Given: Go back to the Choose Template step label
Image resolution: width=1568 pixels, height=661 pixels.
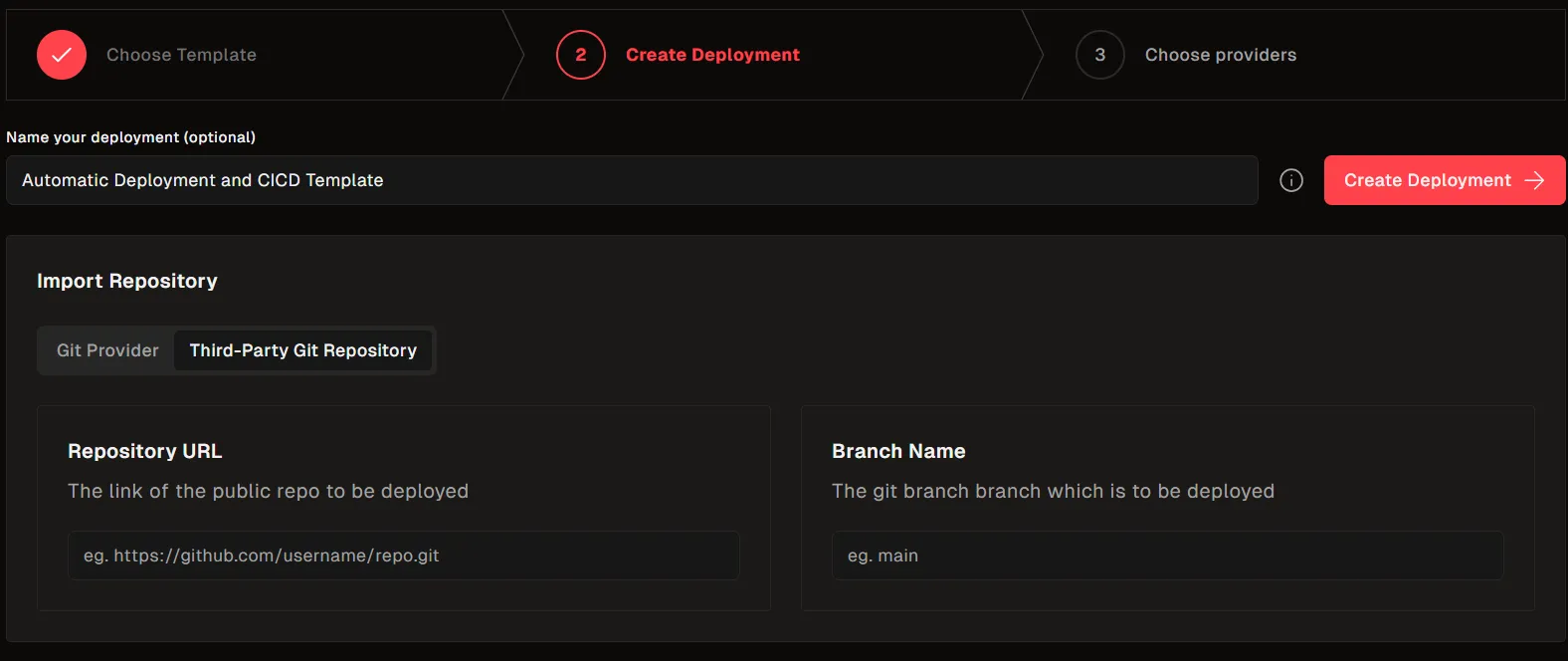Looking at the screenshot, I should click(x=181, y=55).
